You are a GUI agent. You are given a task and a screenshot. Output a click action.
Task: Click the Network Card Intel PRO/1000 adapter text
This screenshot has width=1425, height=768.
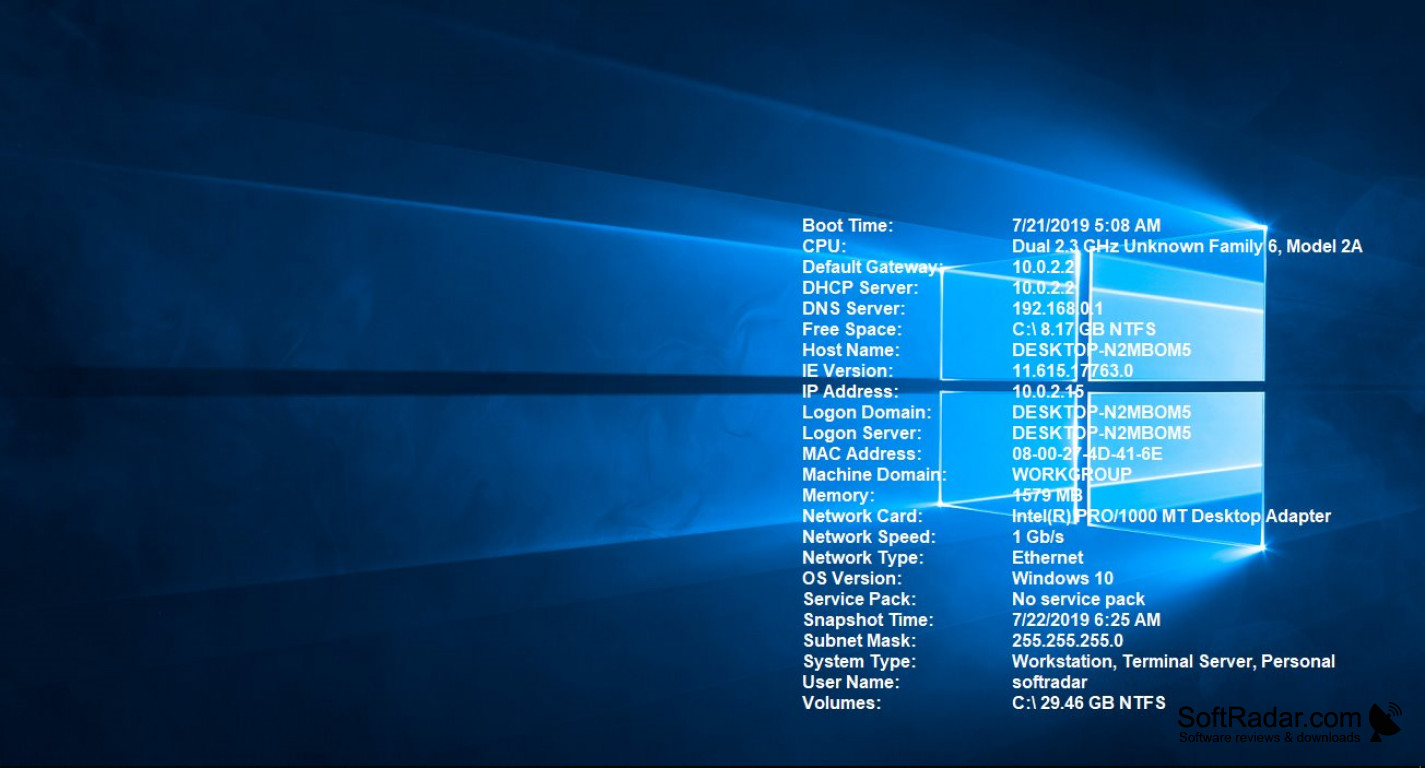click(1171, 516)
